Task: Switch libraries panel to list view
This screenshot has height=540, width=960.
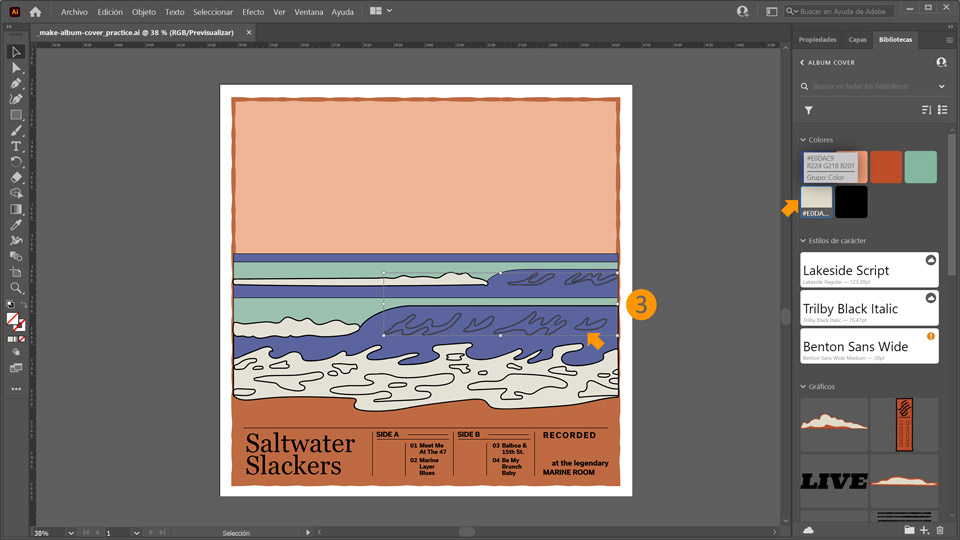Action: (x=942, y=111)
